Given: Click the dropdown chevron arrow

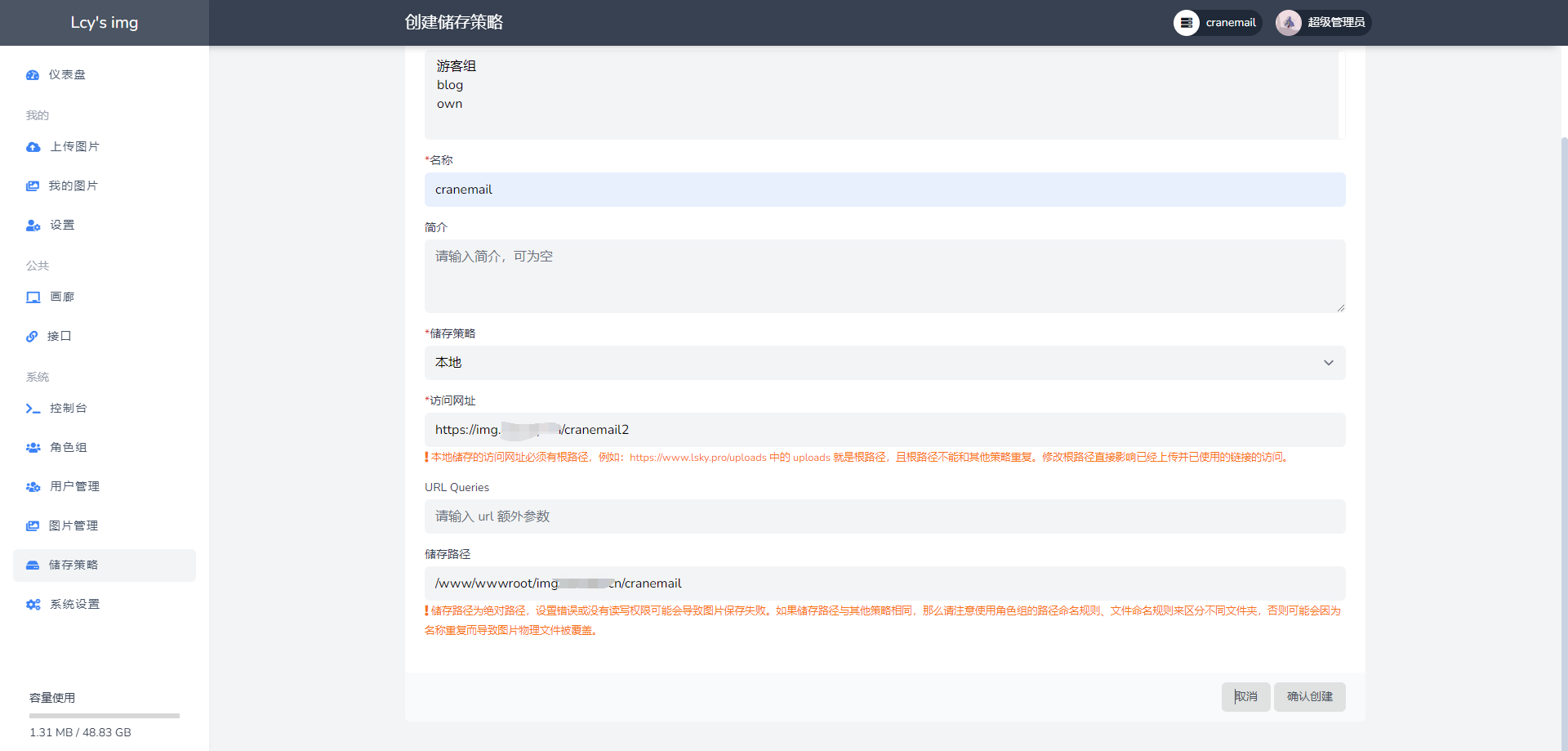Looking at the screenshot, I should point(1329,363).
